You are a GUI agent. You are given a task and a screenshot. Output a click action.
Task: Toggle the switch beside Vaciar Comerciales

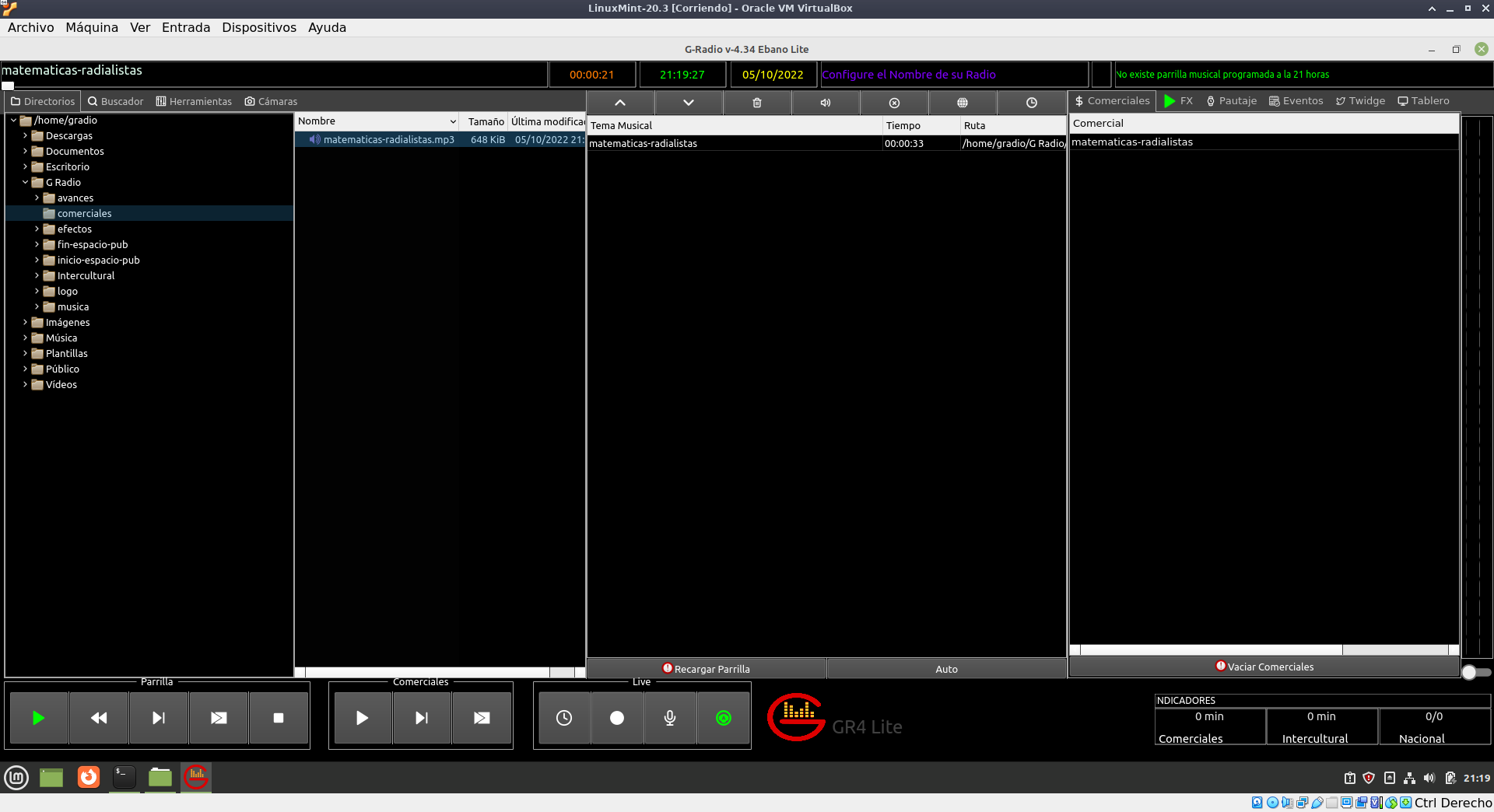click(x=1476, y=672)
